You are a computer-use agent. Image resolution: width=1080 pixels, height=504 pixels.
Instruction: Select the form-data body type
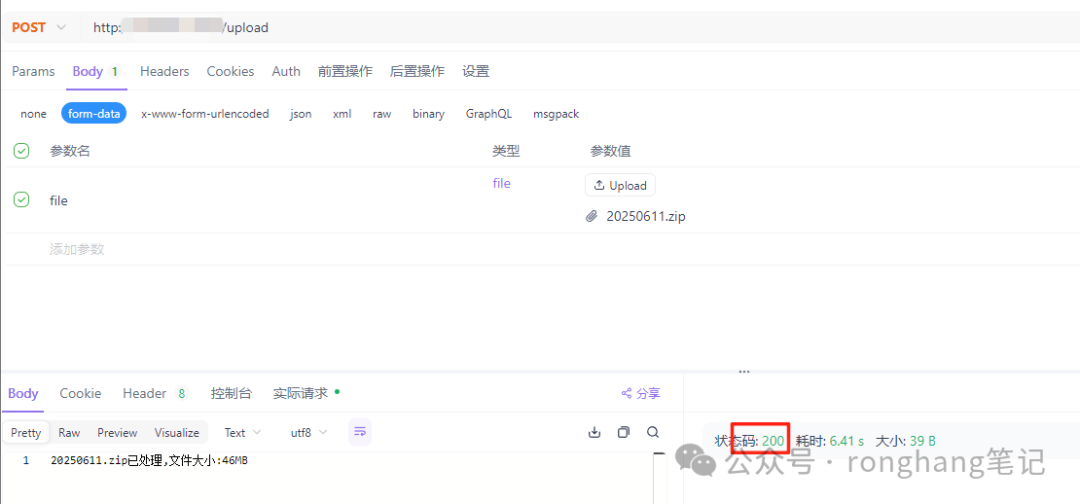(x=94, y=114)
